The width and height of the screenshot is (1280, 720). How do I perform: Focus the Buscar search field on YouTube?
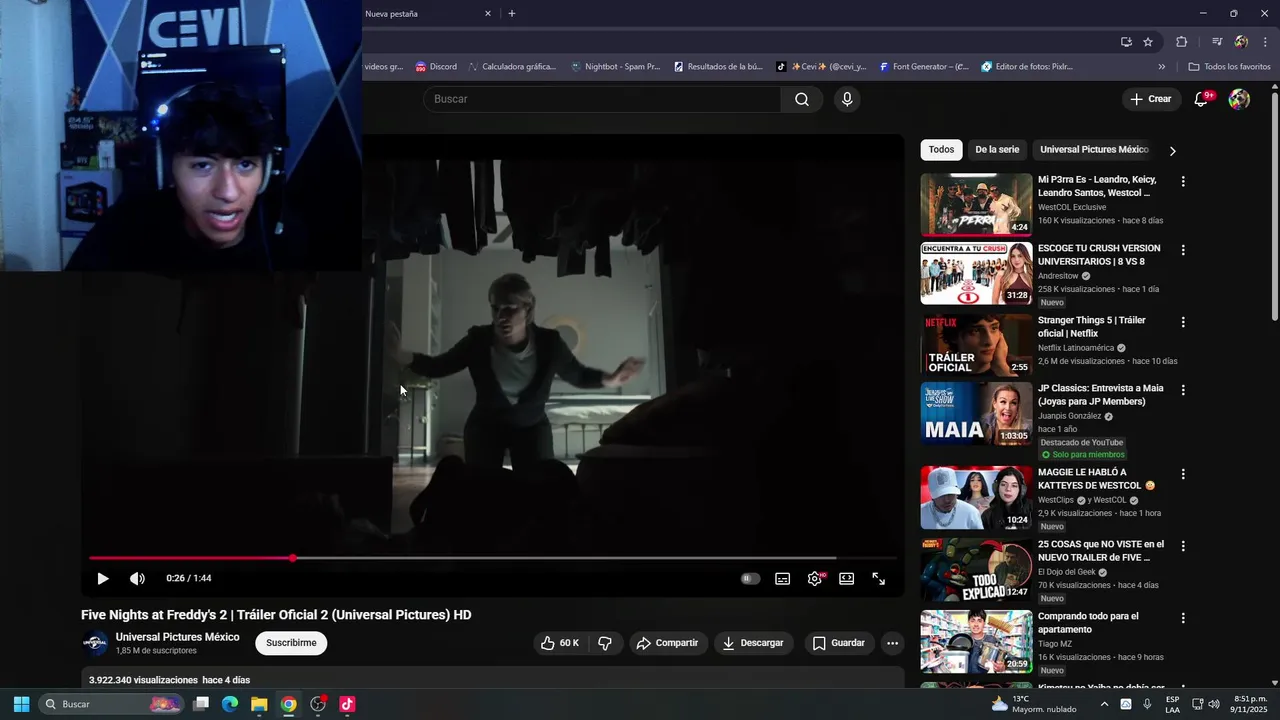(602, 99)
